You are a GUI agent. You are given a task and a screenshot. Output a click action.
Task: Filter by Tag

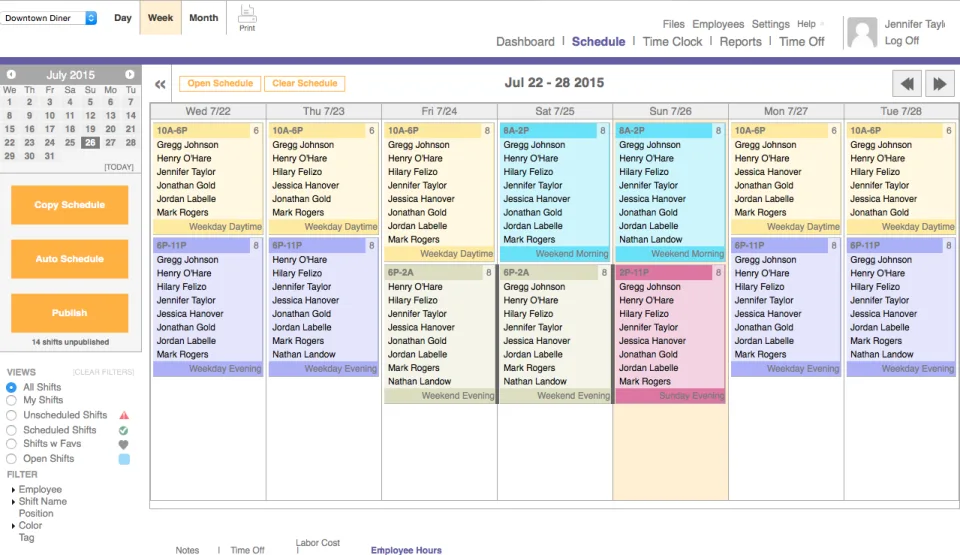(x=26, y=537)
